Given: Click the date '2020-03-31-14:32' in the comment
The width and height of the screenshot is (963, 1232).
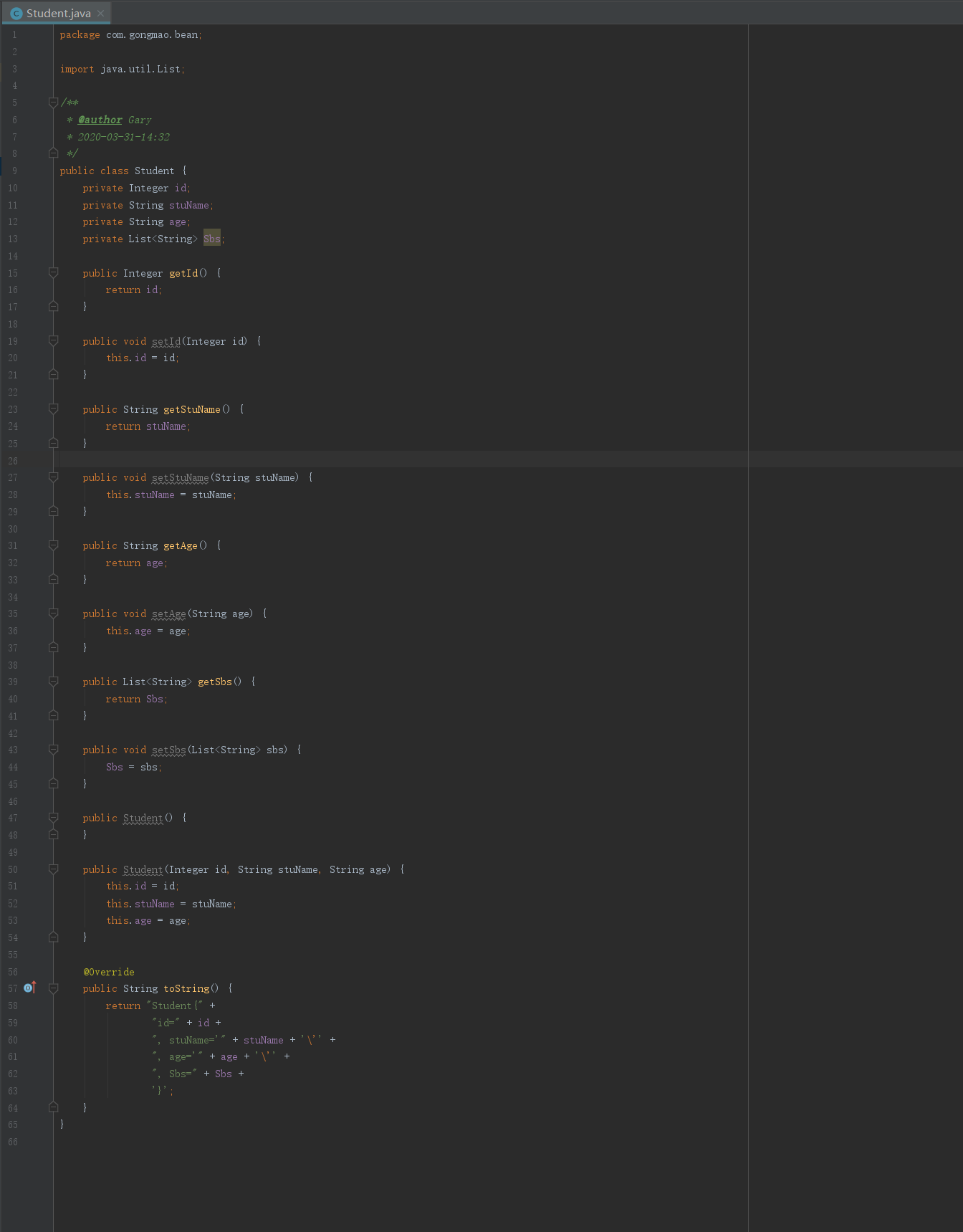Looking at the screenshot, I should [x=123, y=137].
